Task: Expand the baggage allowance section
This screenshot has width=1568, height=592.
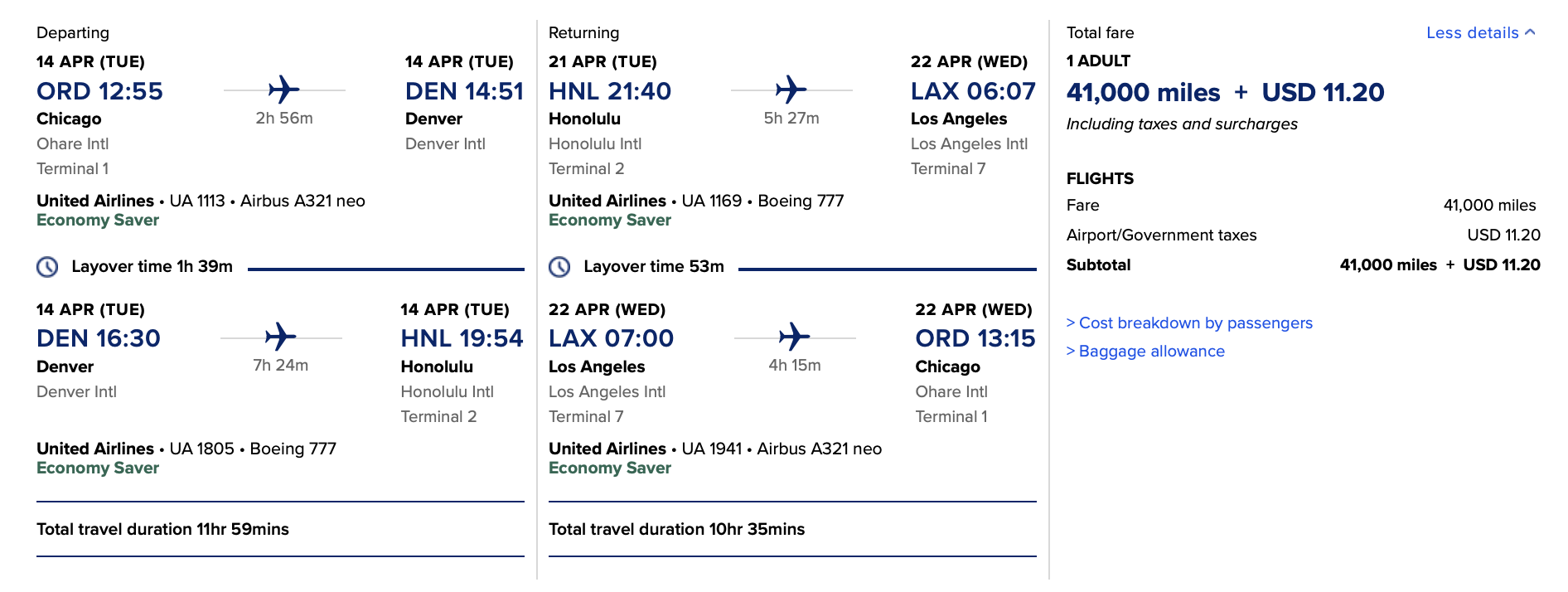Action: pyautogui.click(x=1152, y=351)
